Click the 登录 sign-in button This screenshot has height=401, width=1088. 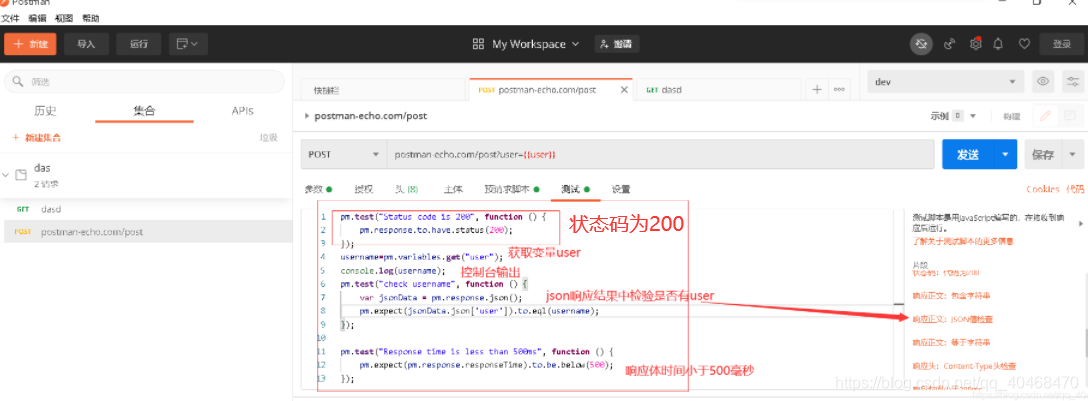[1062, 44]
